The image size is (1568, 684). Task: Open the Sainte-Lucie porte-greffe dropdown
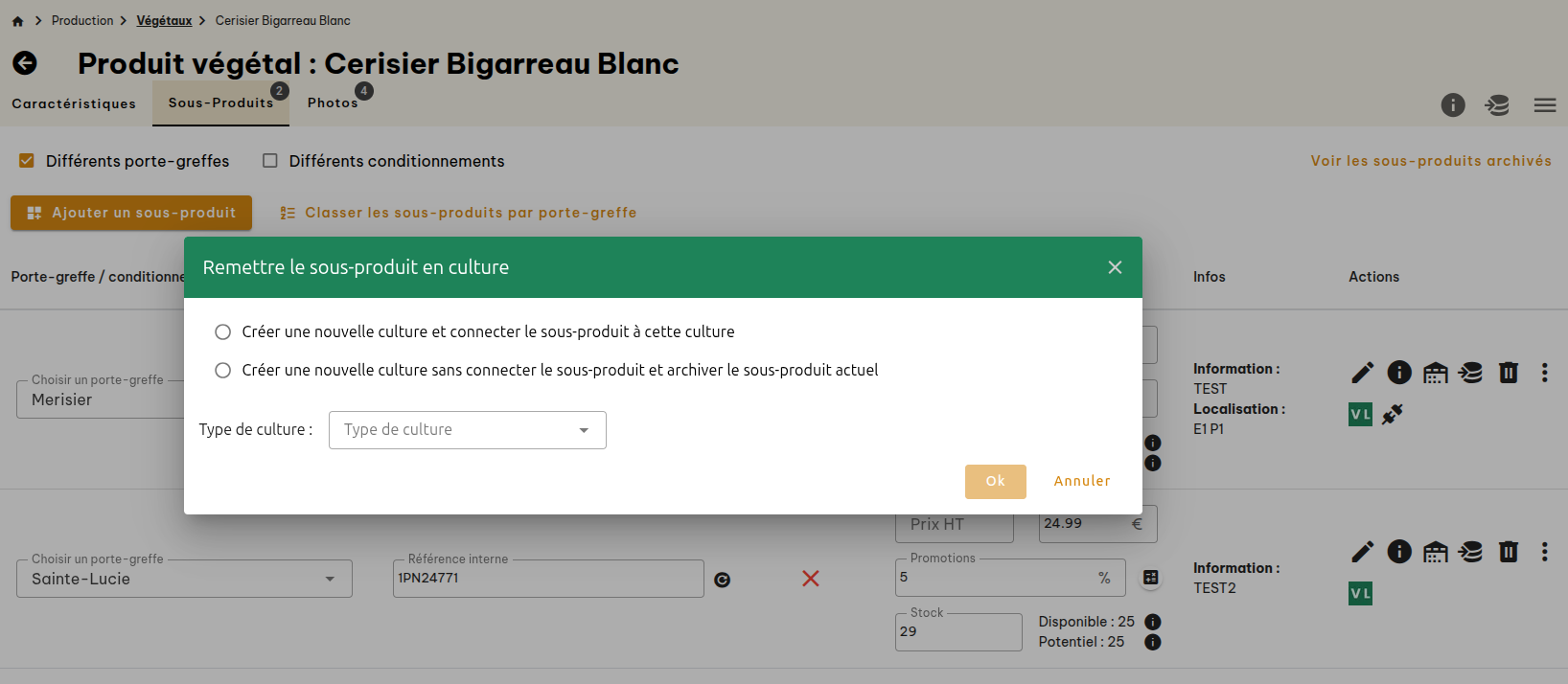[184, 579]
